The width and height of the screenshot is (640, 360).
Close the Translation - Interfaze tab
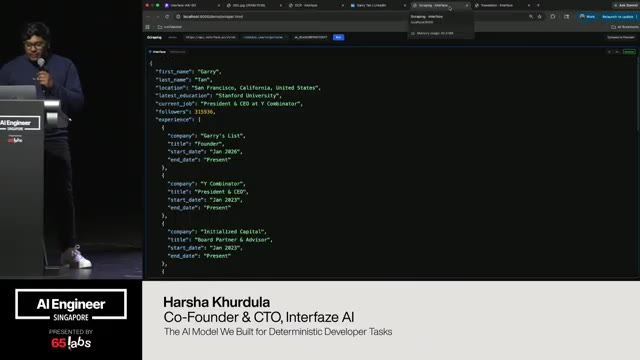(x=529, y=5)
